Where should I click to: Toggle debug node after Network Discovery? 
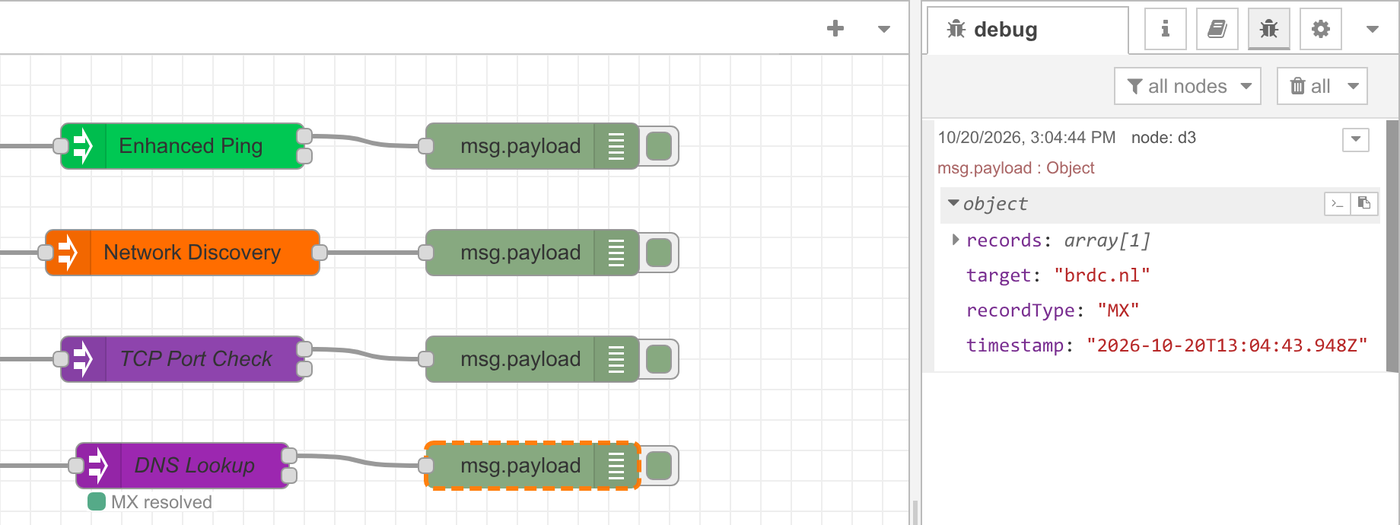658,253
